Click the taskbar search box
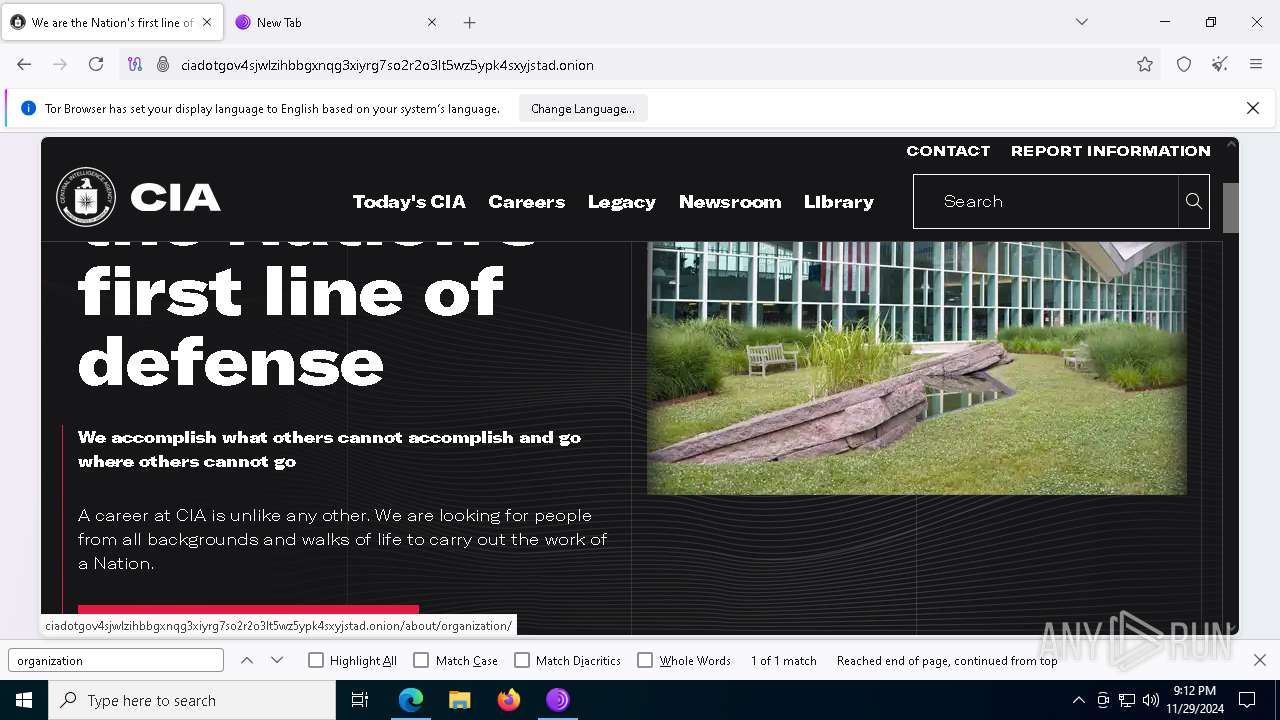The width and height of the screenshot is (1280, 720). click(192, 700)
